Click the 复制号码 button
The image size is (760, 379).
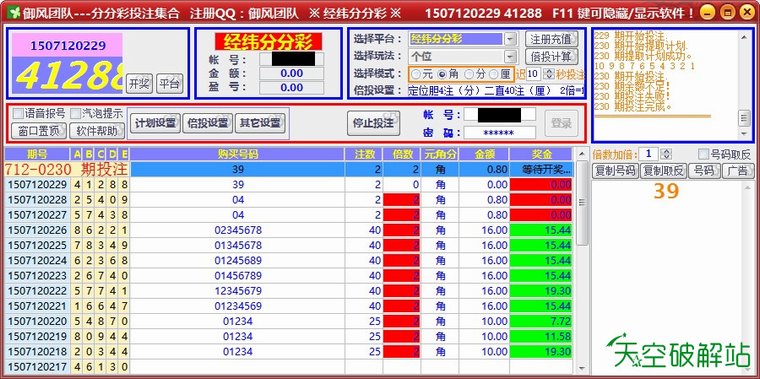[615, 171]
